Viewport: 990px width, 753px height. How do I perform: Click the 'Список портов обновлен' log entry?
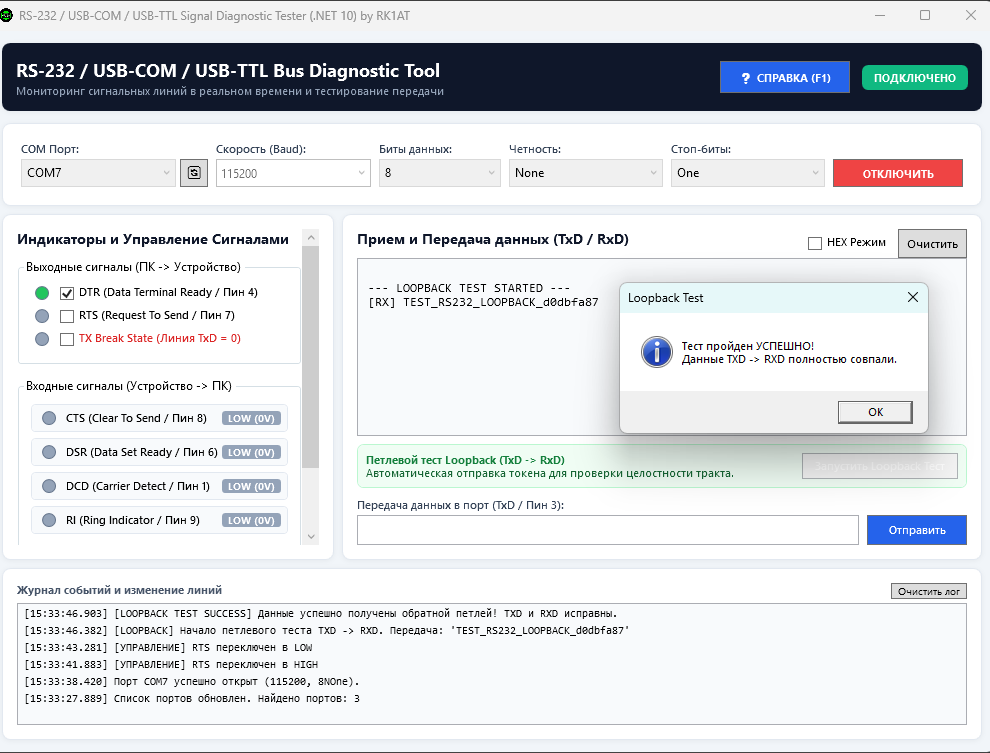(x=192, y=699)
